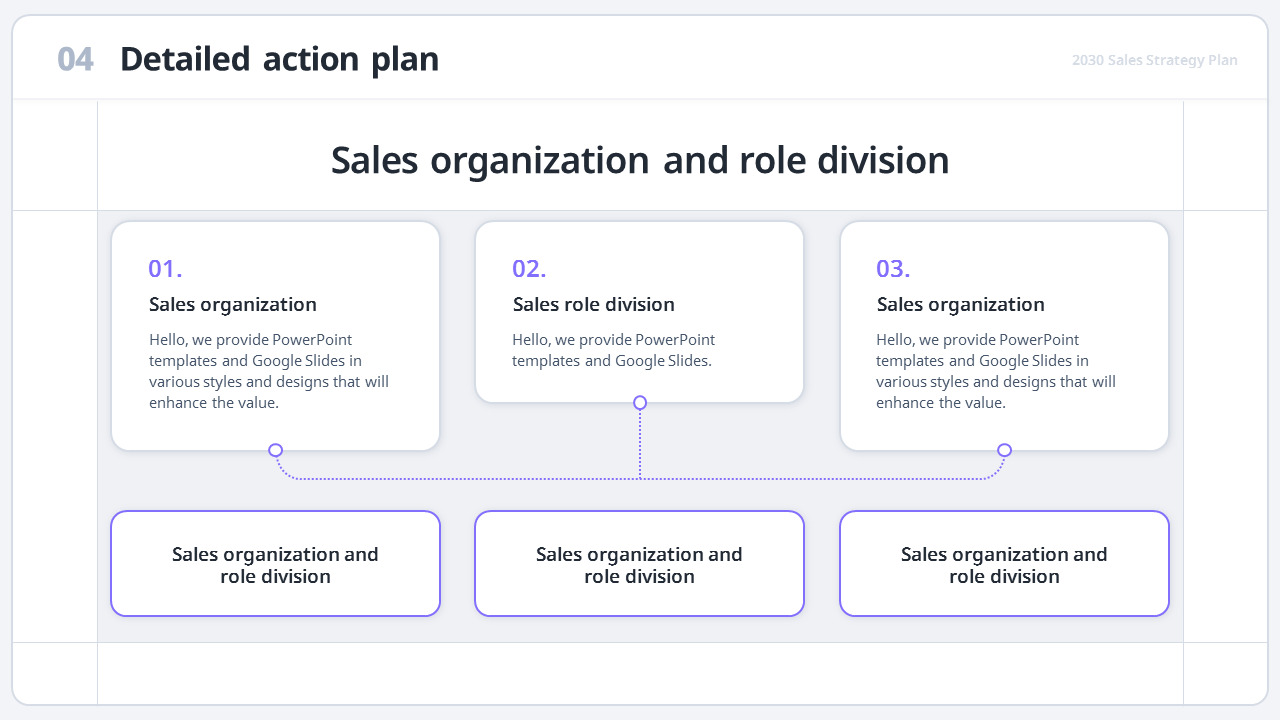This screenshot has height=720, width=1280.
Task: Select the circle connector below card 02
Action: pyautogui.click(x=639, y=402)
